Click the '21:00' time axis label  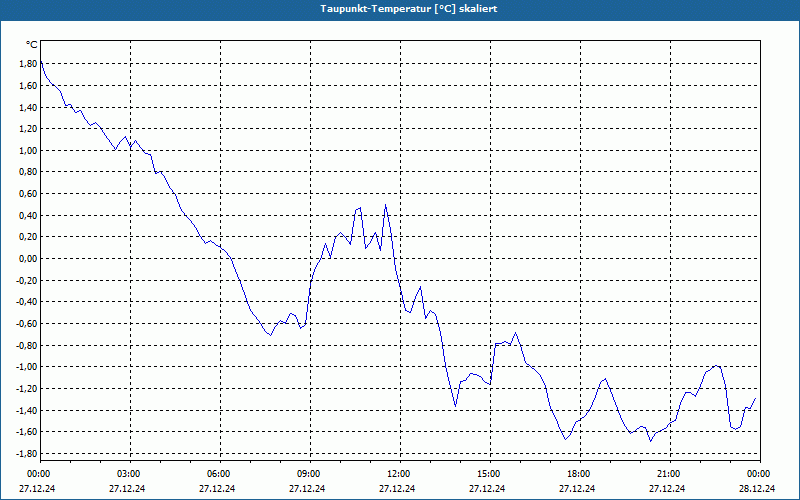668,474
